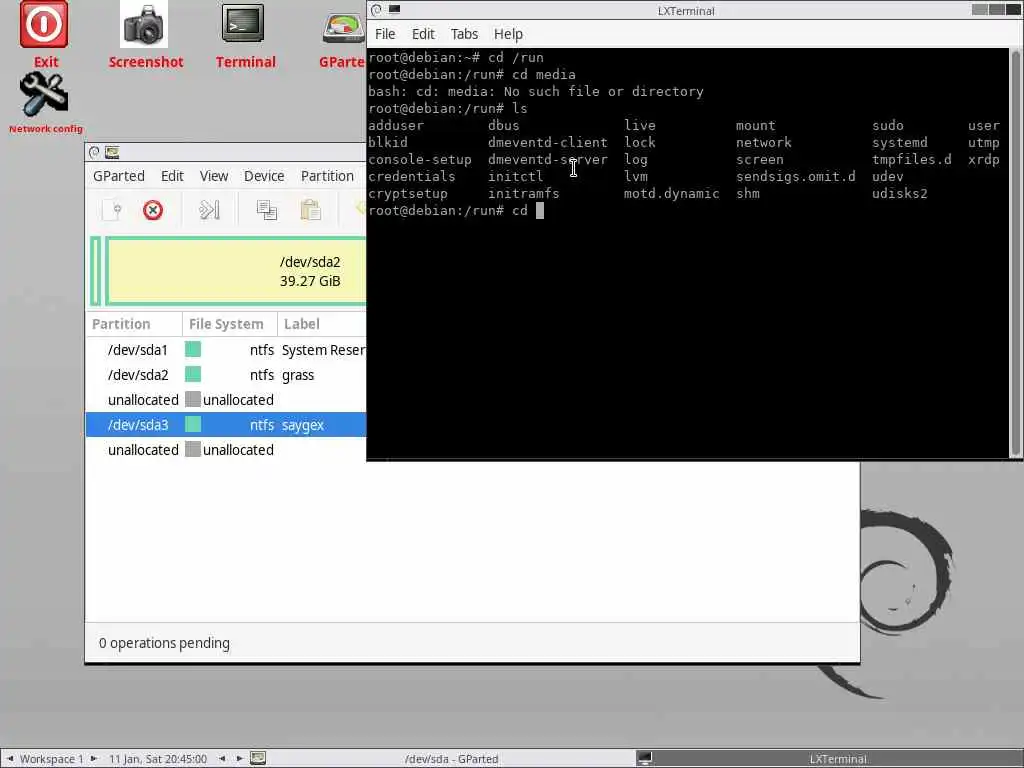Click the /dev/sda3 file system color swatch
The image size is (1024, 768).
[193, 424]
